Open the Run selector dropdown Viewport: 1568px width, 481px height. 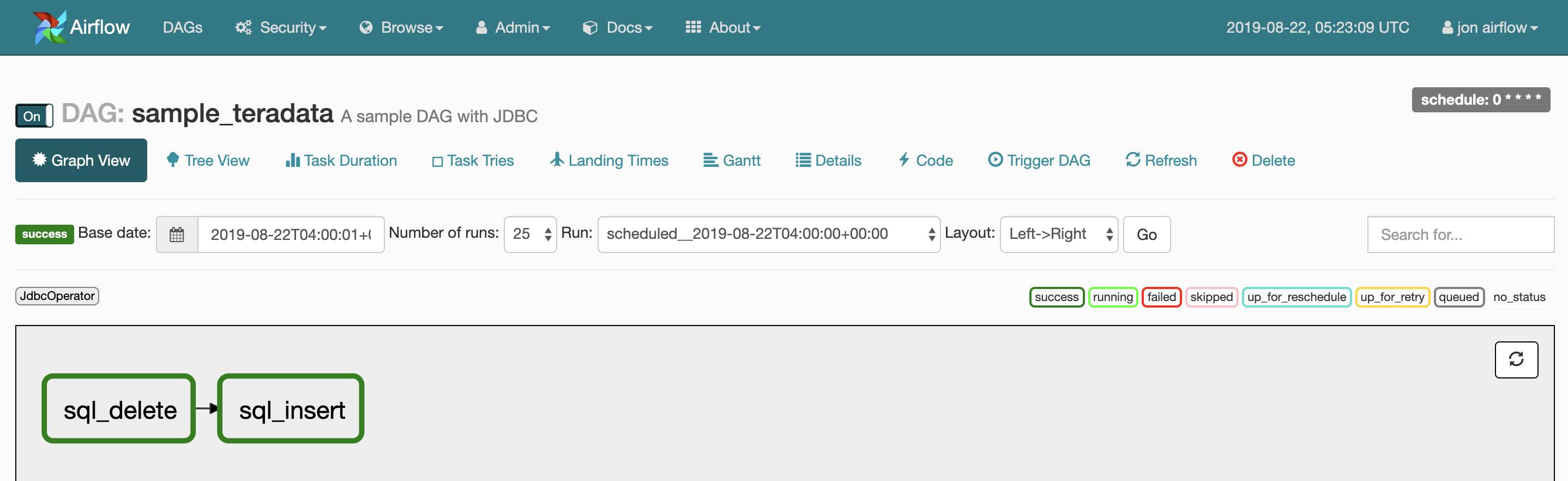click(769, 235)
